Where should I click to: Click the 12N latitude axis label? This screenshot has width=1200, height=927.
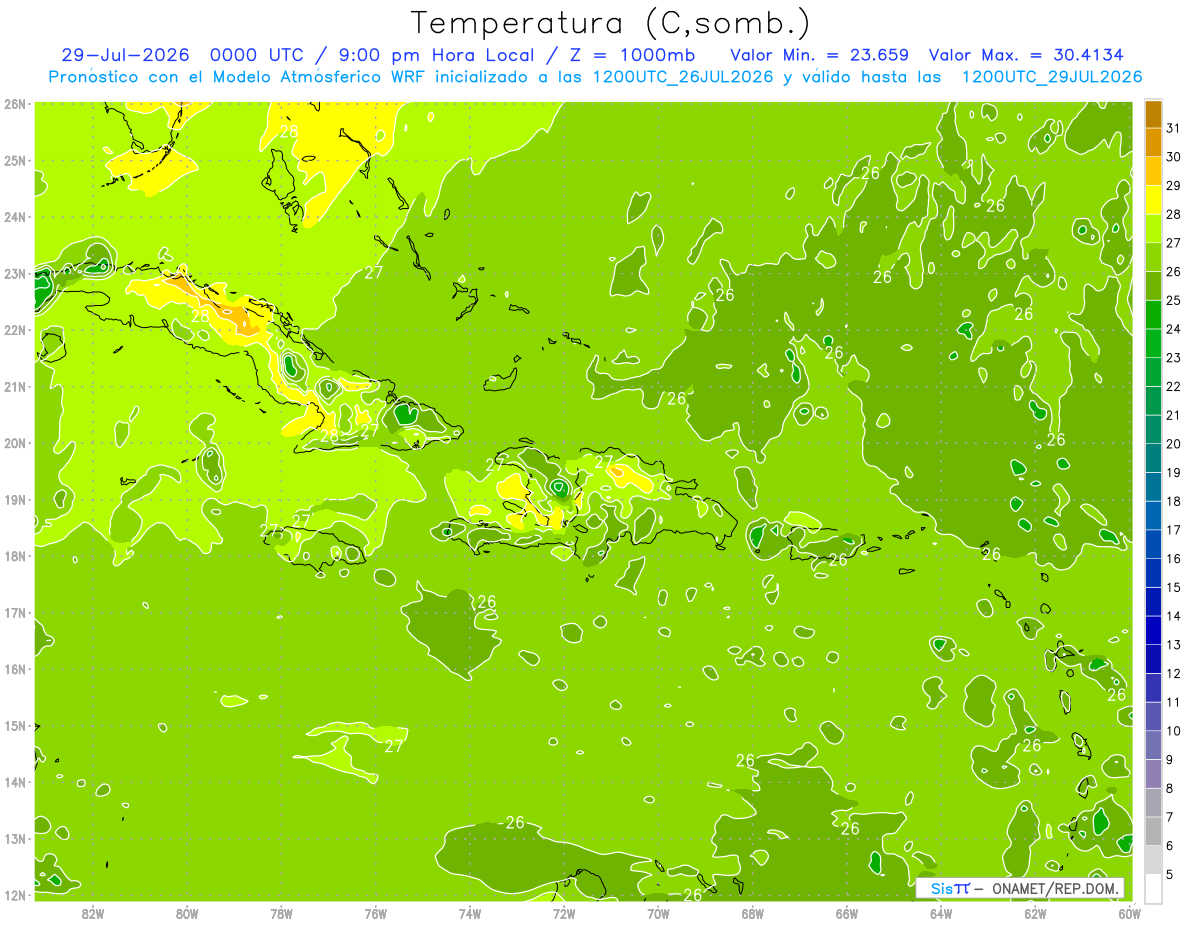[x=15, y=894]
